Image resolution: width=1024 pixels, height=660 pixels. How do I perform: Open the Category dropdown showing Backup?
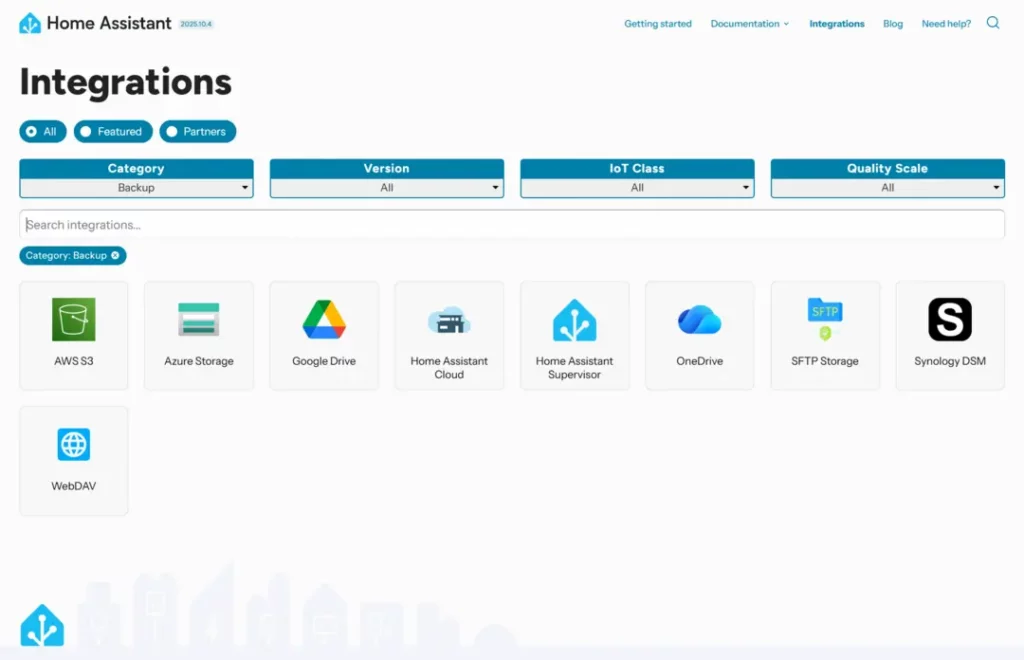click(x=136, y=187)
